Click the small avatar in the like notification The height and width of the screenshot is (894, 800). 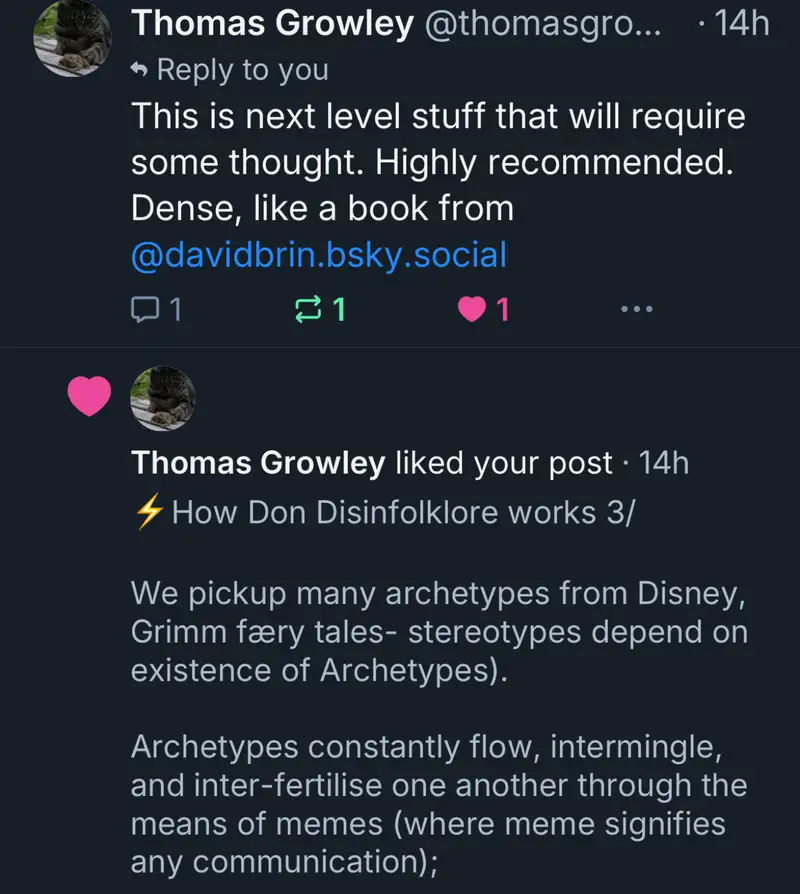(163, 398)
